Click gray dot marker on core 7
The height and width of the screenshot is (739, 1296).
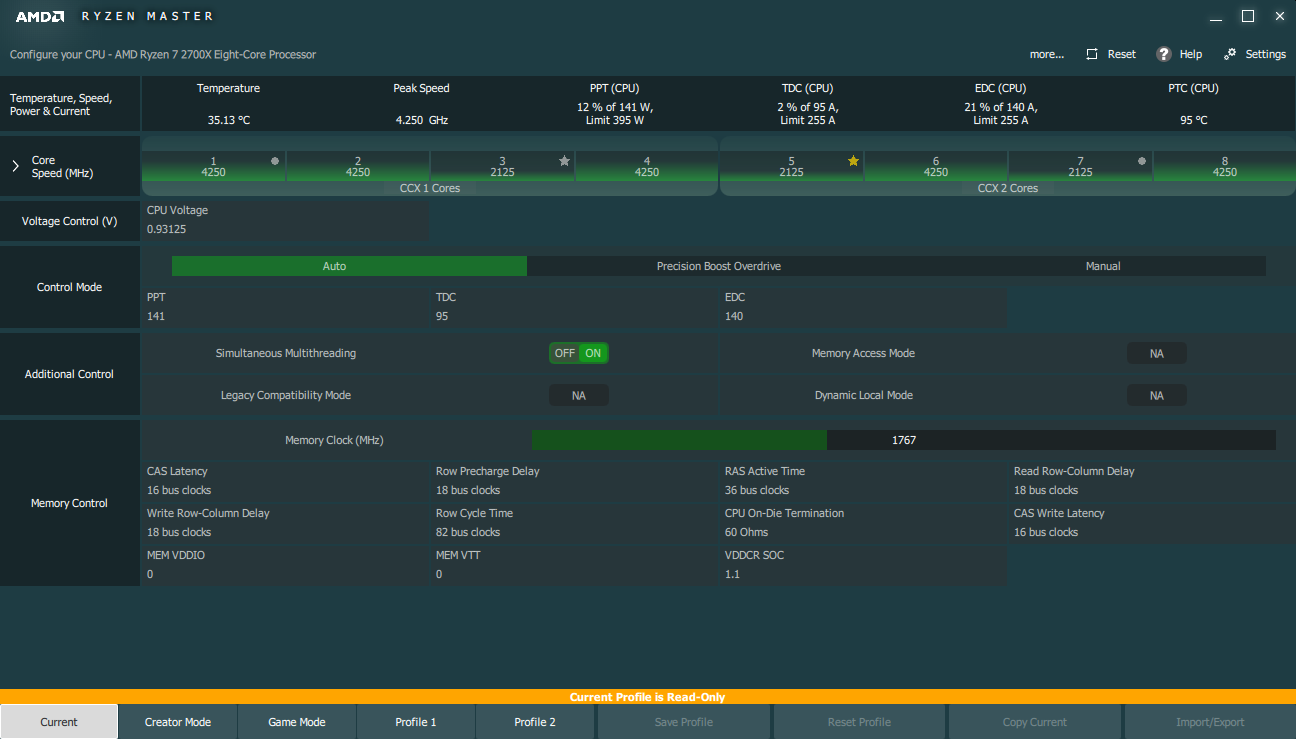1142,160
